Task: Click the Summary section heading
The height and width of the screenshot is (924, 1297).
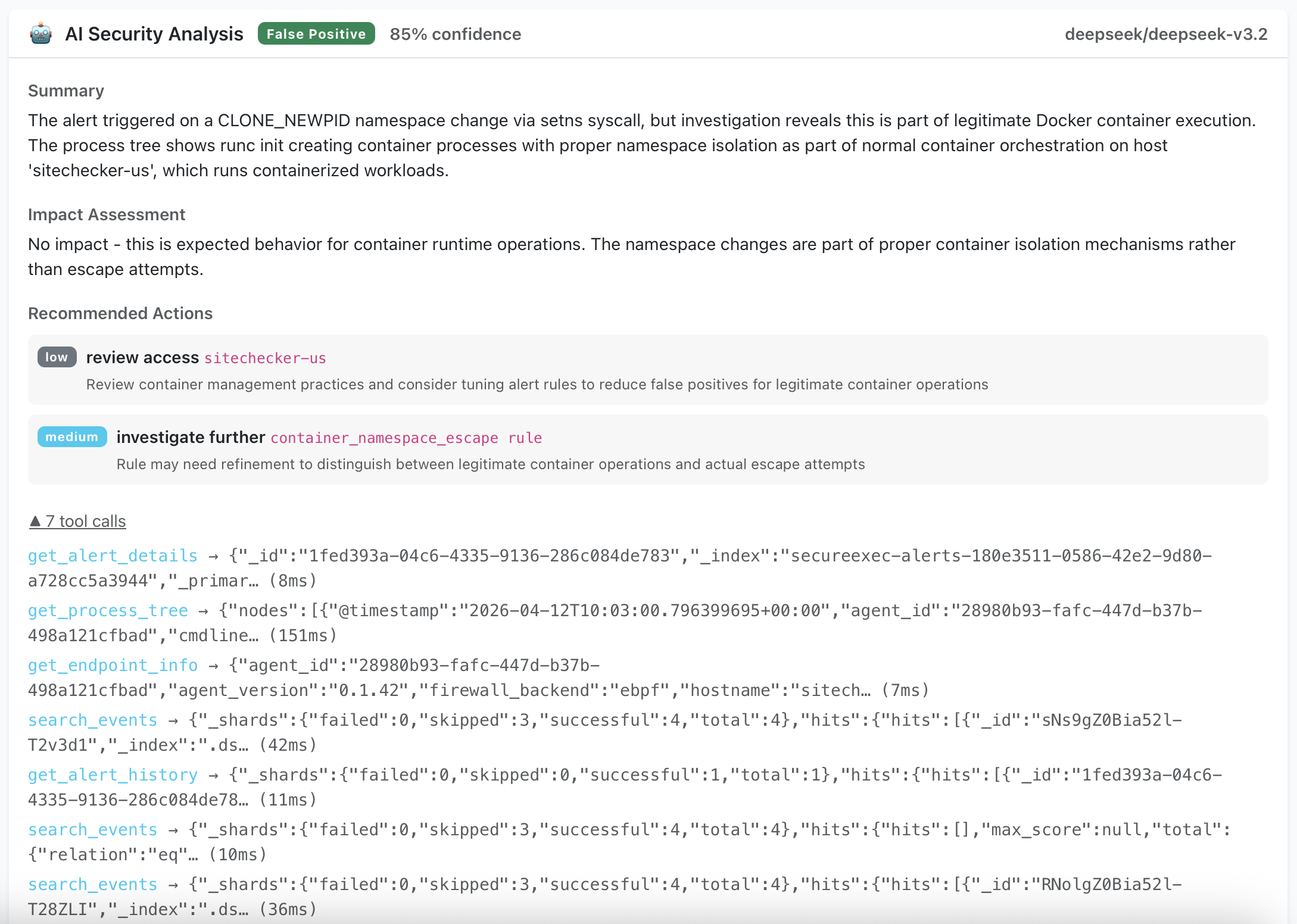Action: click(x=66, y=90)
